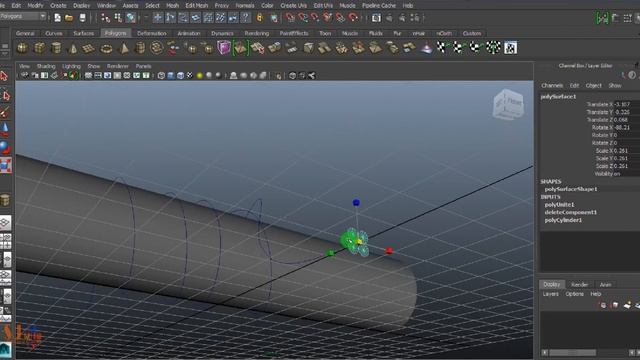Image resolution: width=640 pixels, height=360 pixels.
Task: Select the polyCylinder1 input node
Action: click(x=563, y=220)
